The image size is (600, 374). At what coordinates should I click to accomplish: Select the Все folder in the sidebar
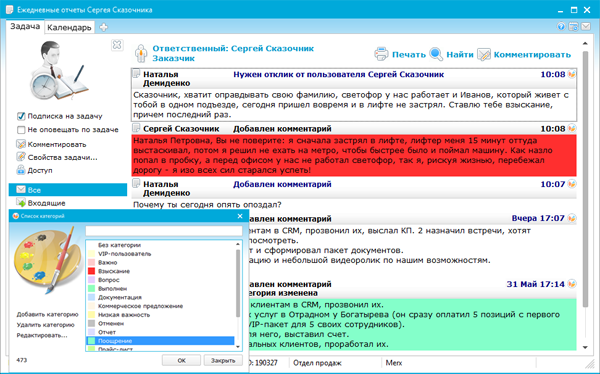coord(68,190)
